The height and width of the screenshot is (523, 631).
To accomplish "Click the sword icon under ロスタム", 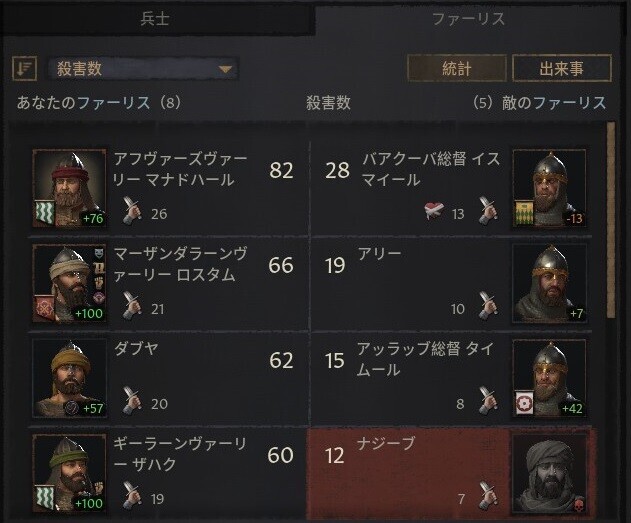I will (x=132, y=306).
